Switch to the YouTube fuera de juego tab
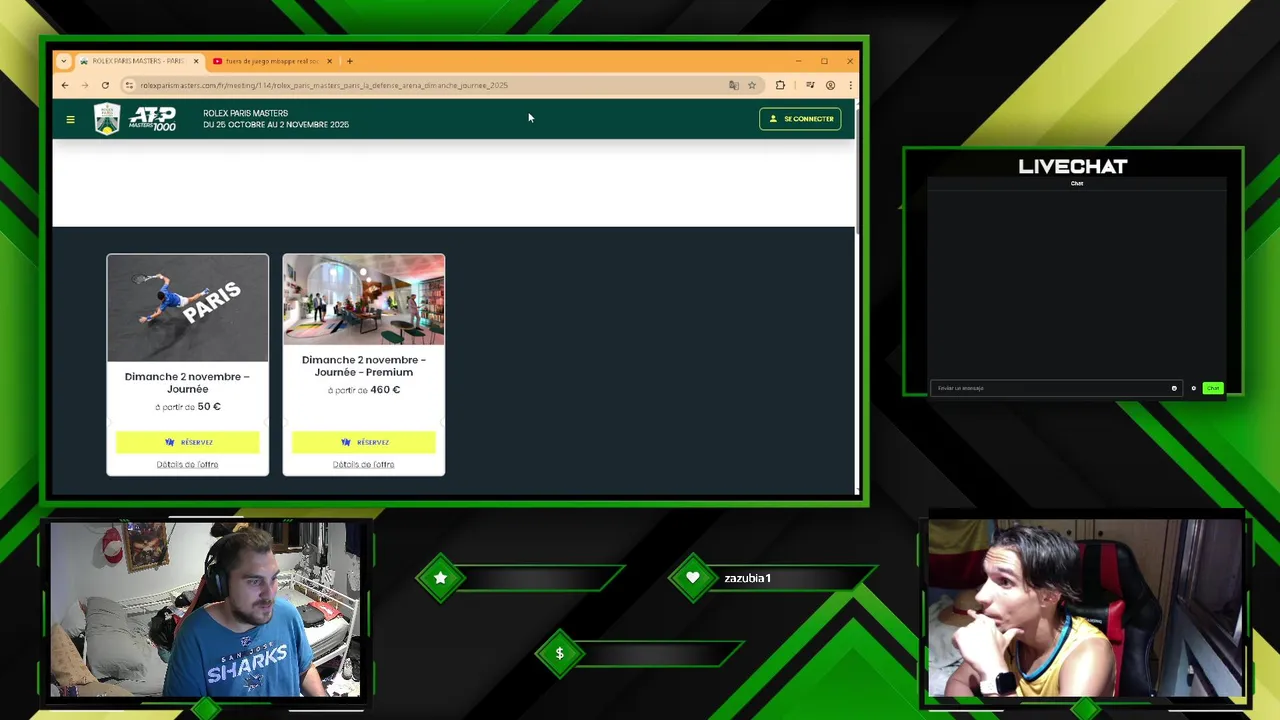1280x720 pixels. coord(270,61)
